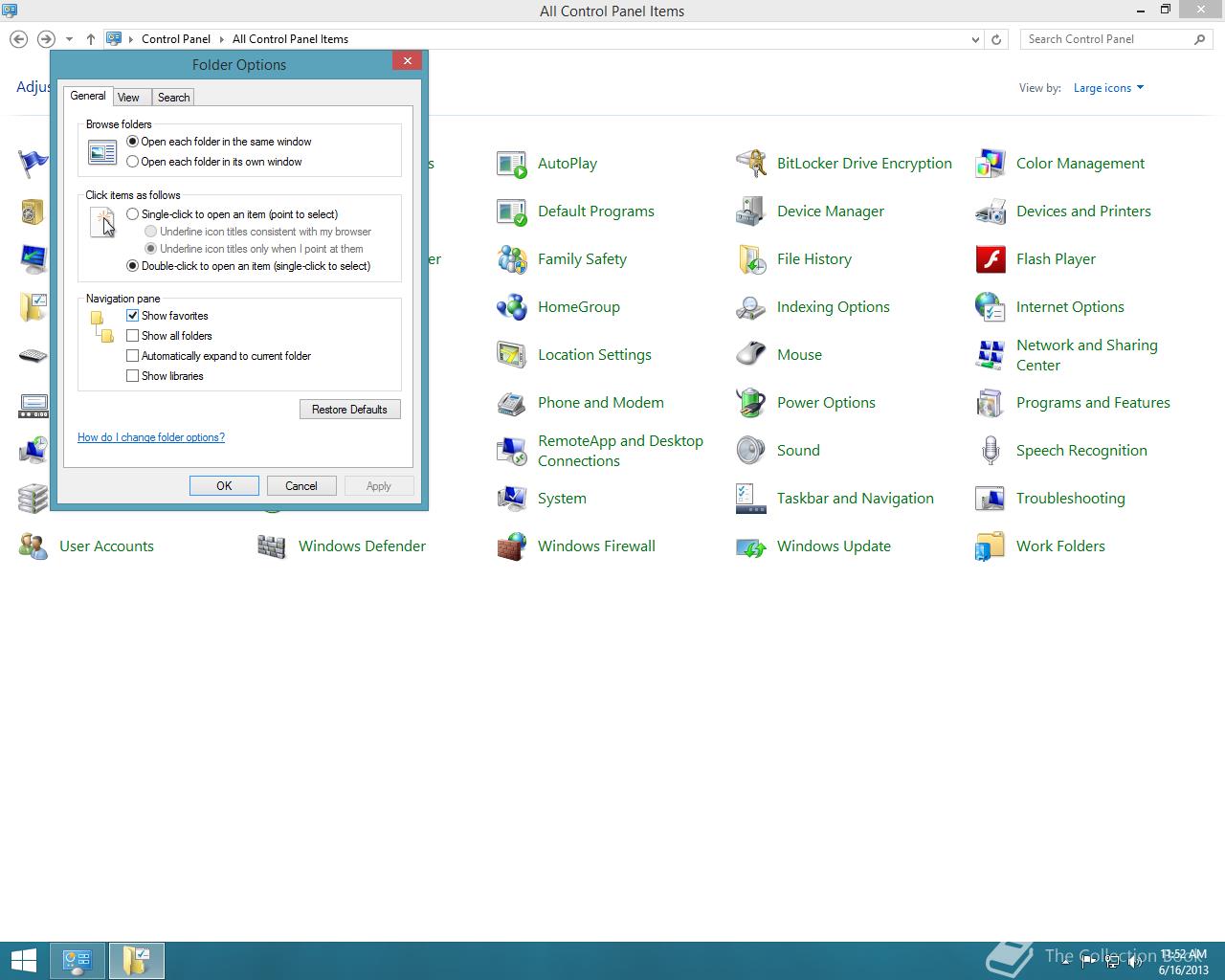Click the Windows Firewall icon

coord(512,546)
